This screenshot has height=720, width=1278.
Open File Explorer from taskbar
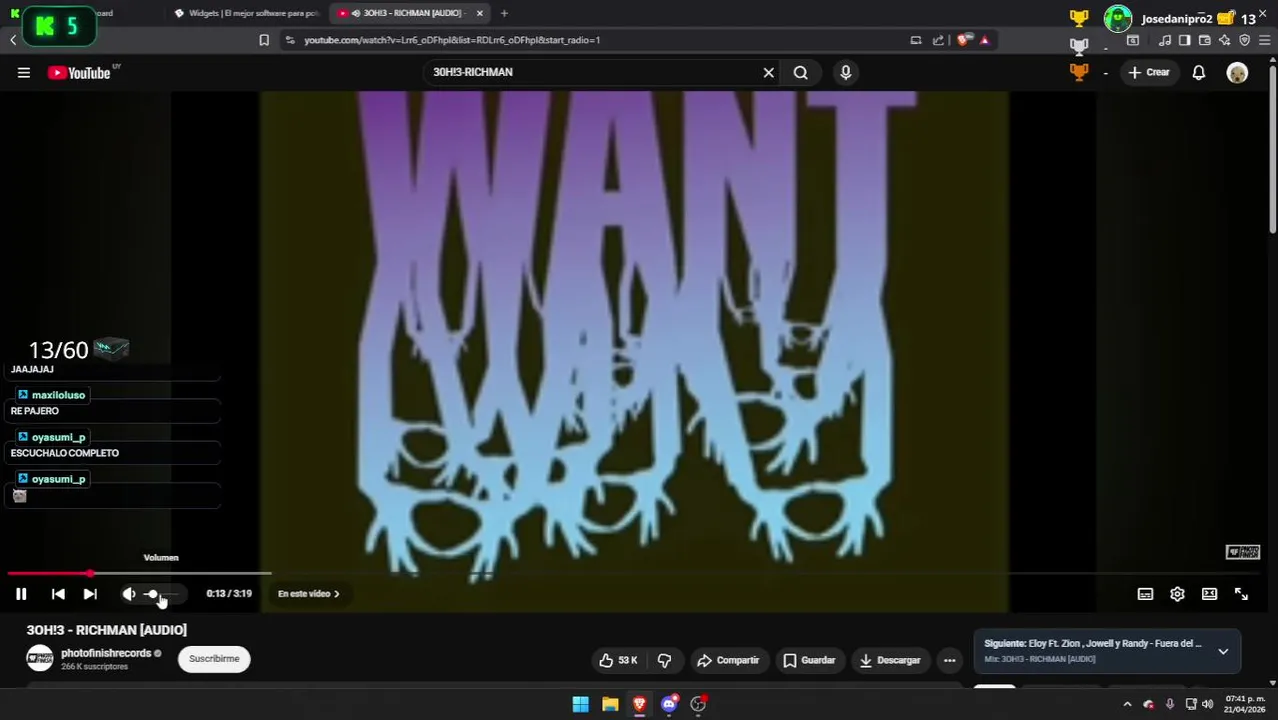tap(610, 704)
